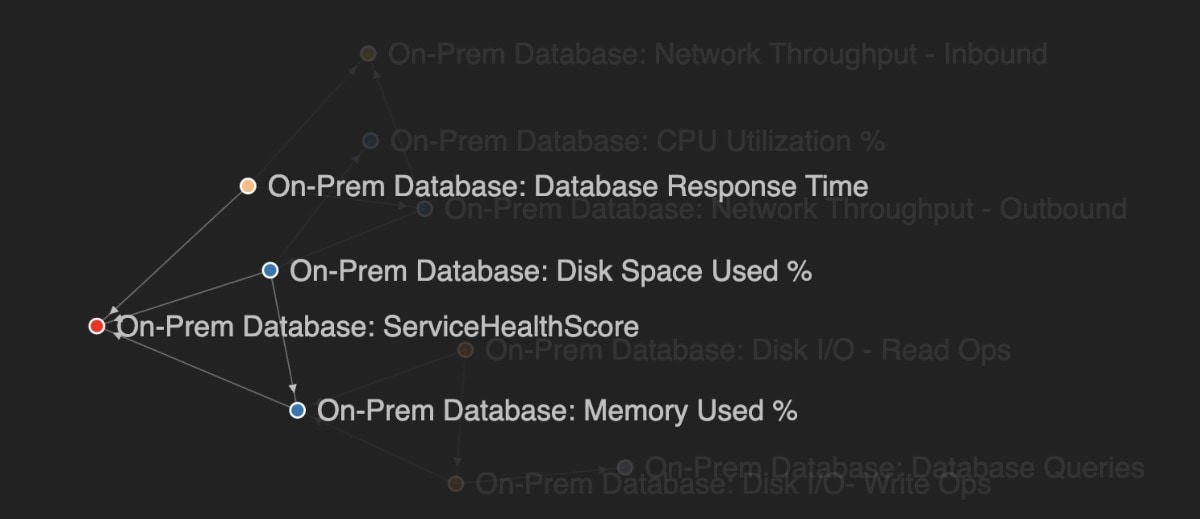Select the dimmed Disk I/O- Write Ops node dot
This screenshot has height=519, width=1200.
click(455, 484)
